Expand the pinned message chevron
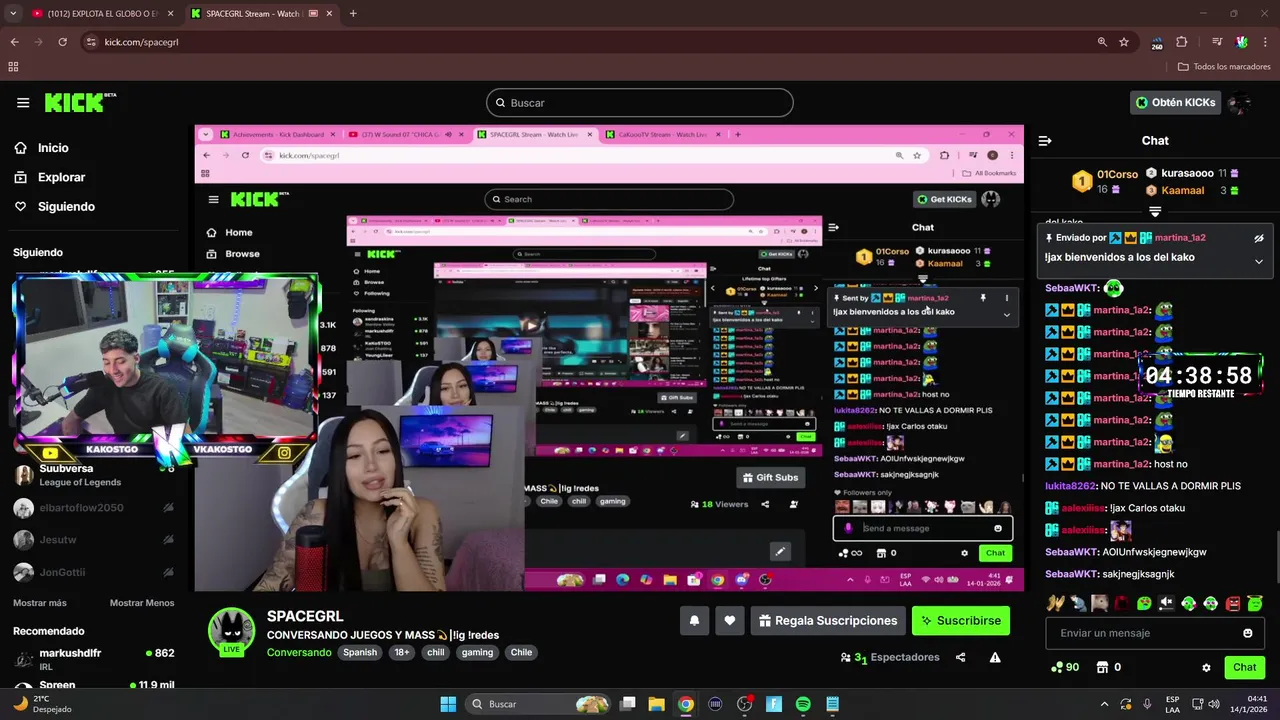Viewport: 1280px width, 720px height. pos(1259,262)
